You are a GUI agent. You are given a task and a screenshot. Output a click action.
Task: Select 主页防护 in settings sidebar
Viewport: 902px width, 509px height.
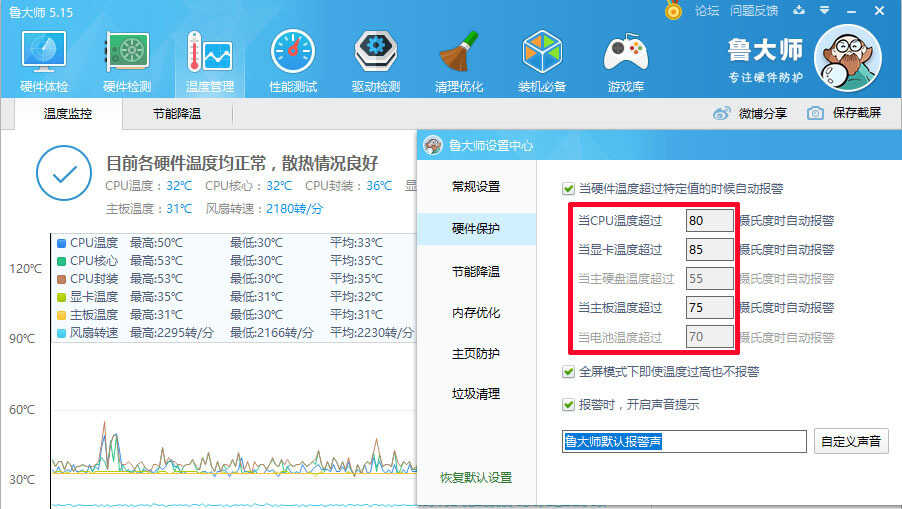tap(476, 354)
